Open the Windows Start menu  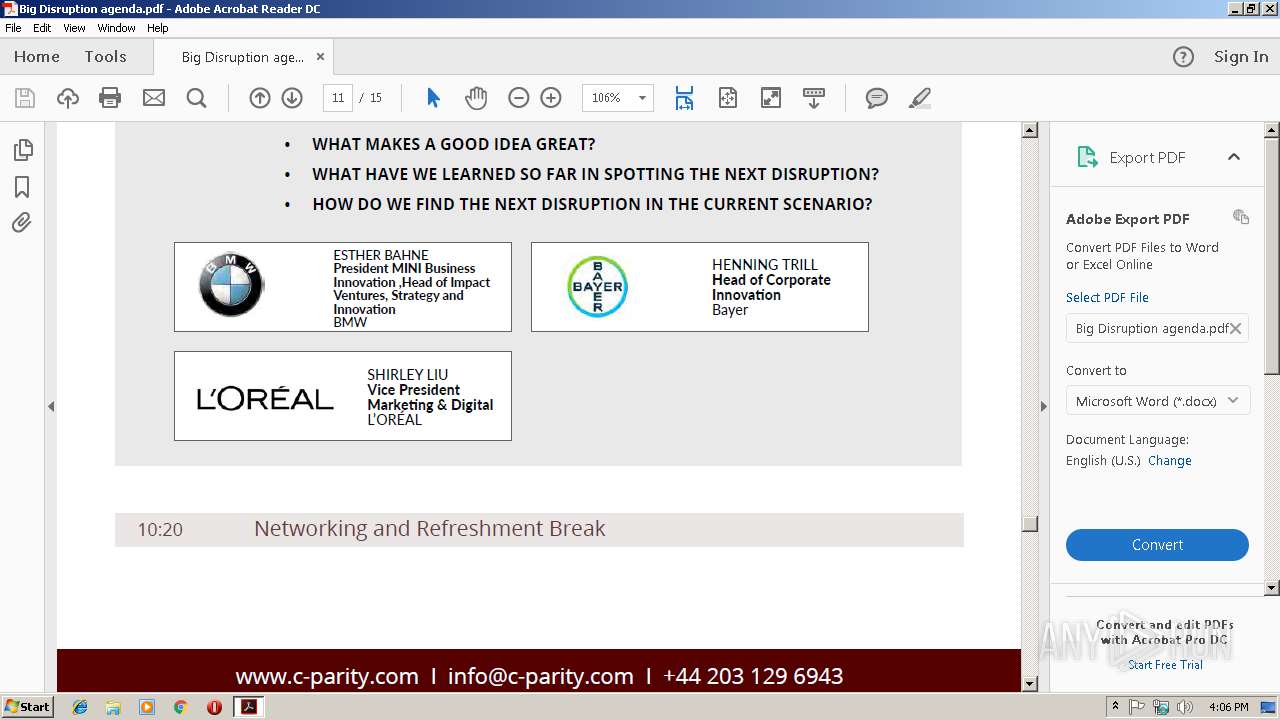pos(28,707)
